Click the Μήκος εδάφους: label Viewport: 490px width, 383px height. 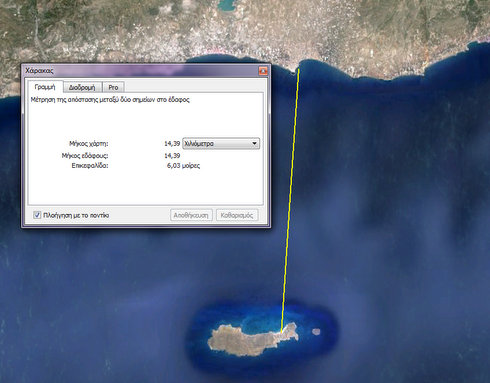(85, 156)
